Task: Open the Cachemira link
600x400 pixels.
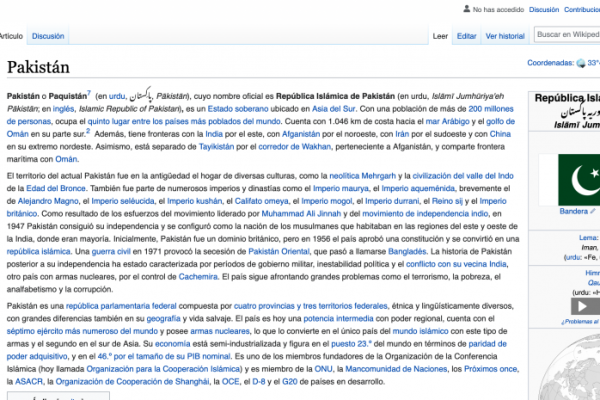Action: (x=198, y=276)
